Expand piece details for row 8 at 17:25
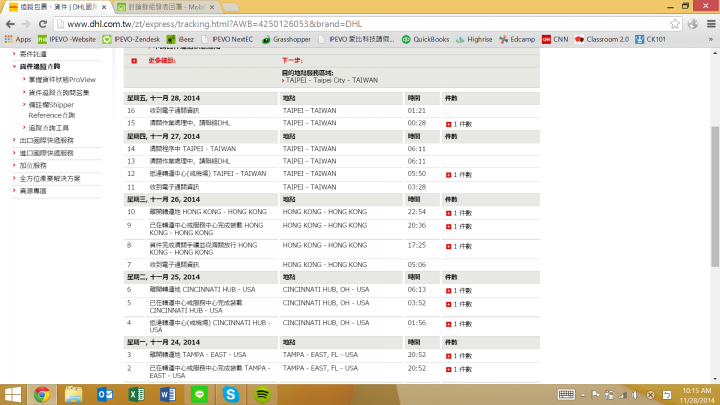This screenshot has width=720, height=405. point(449,247)
